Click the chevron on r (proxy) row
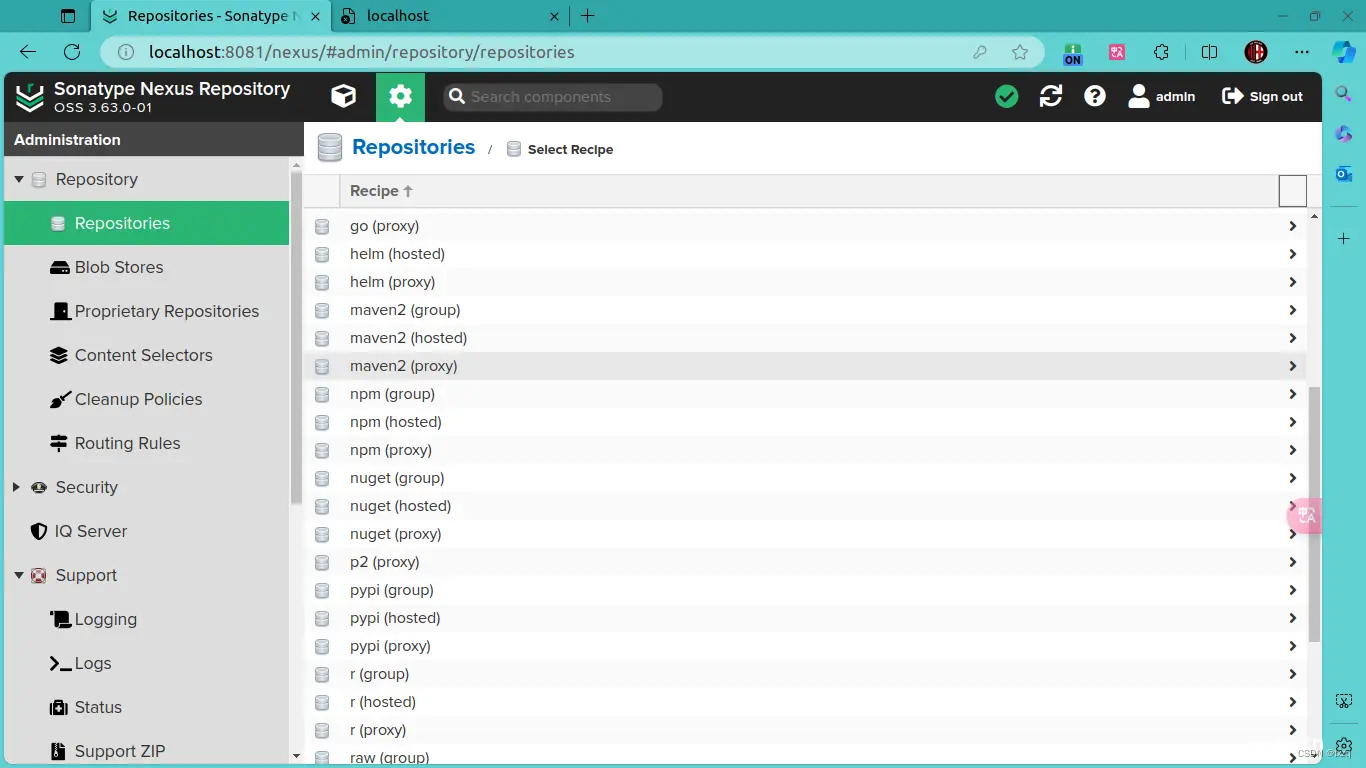This screenshot has width=1366, height=768. click(x=1292, y=730)
